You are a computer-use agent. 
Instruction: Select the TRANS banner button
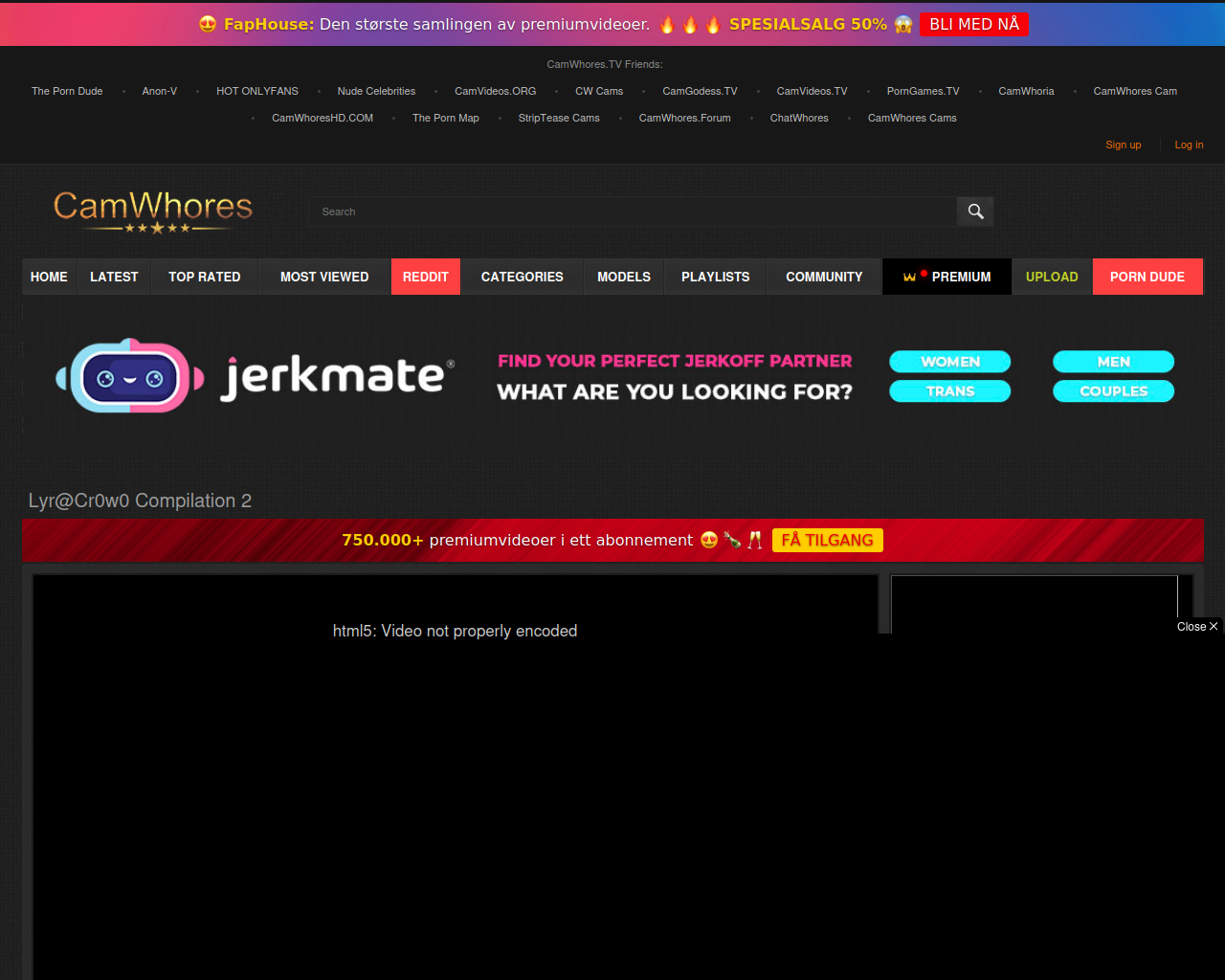(x=950, y=390)
